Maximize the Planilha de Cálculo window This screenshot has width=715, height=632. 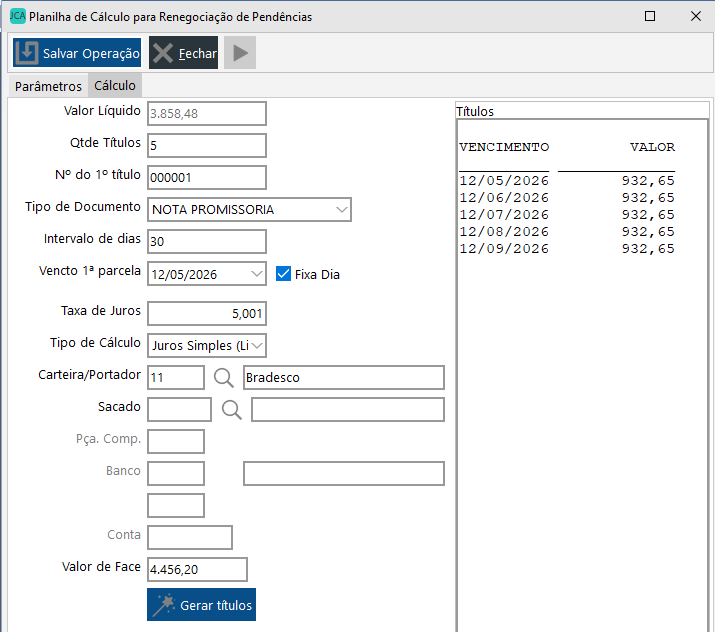coord(650,17)
